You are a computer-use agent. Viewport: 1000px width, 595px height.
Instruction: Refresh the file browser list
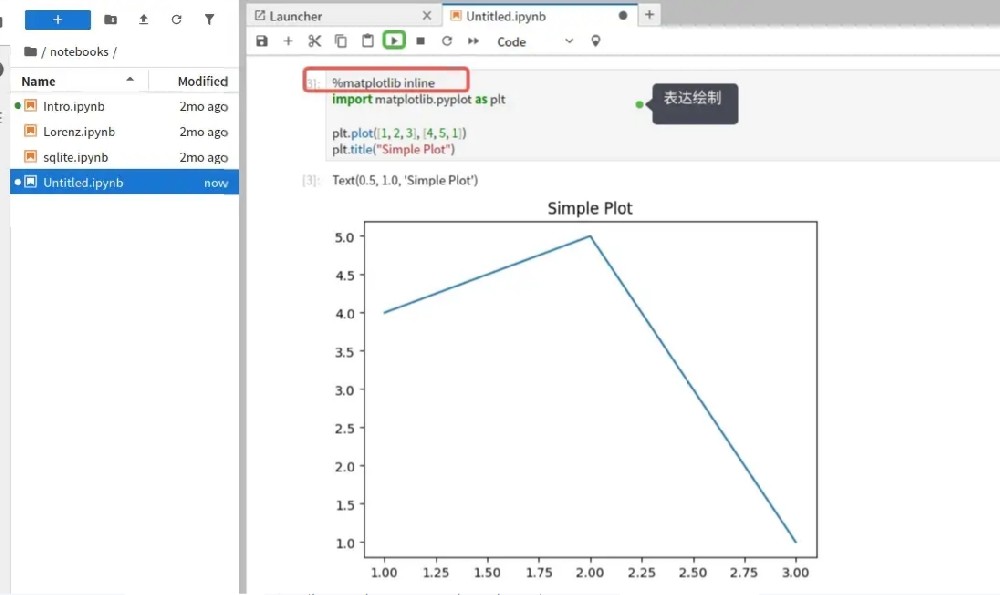176,19
